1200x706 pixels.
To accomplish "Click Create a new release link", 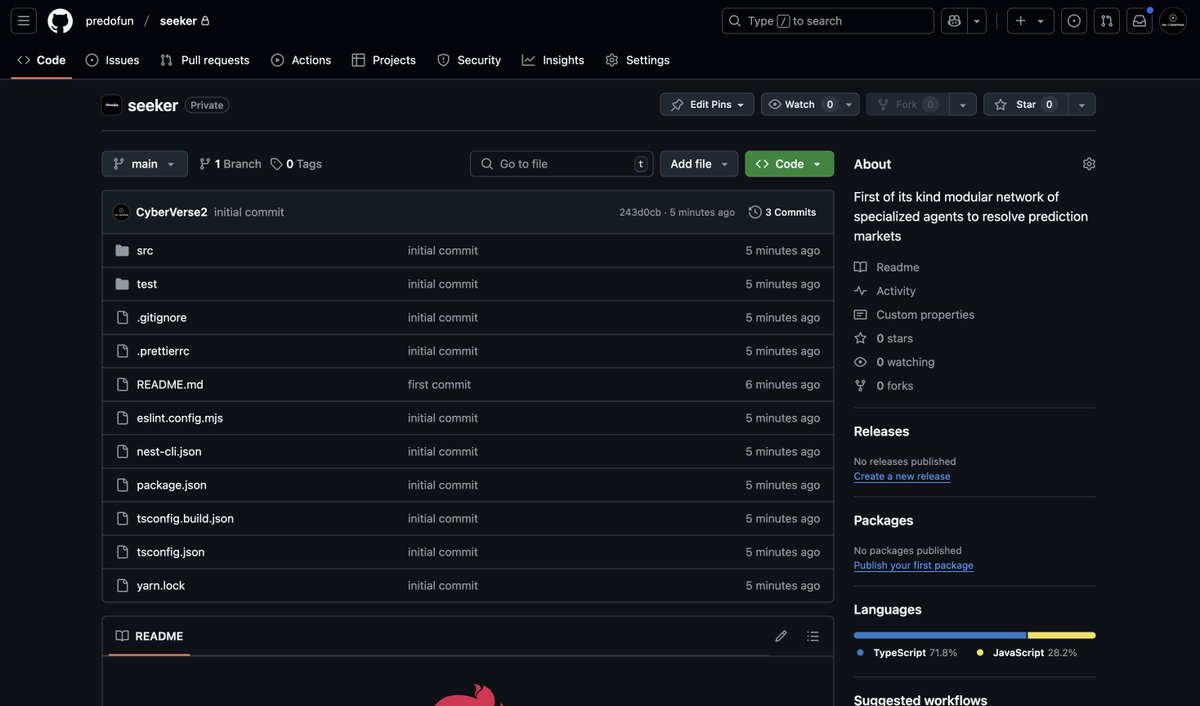I will click(x=902, y=477).
